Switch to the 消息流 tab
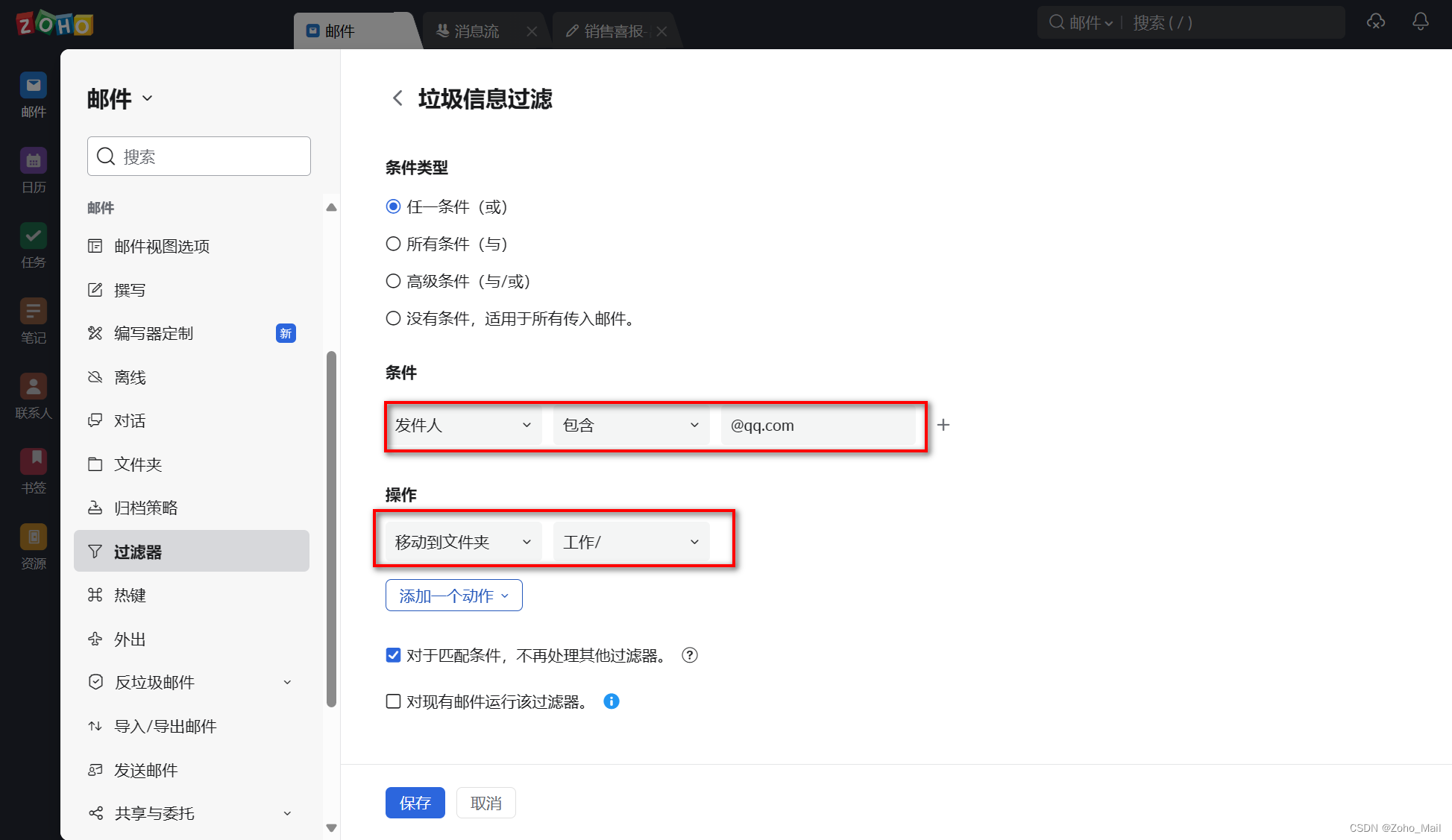 point(477,31)
